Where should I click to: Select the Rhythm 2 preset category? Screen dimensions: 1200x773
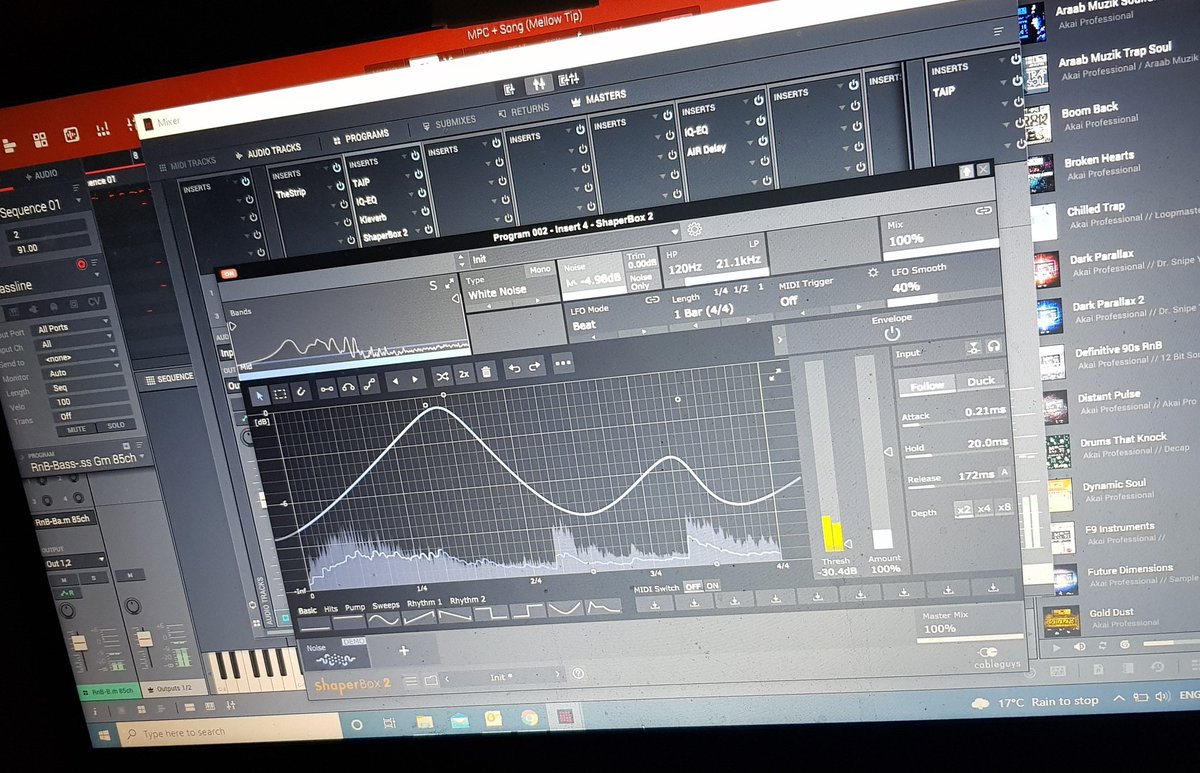coord(468,600)
